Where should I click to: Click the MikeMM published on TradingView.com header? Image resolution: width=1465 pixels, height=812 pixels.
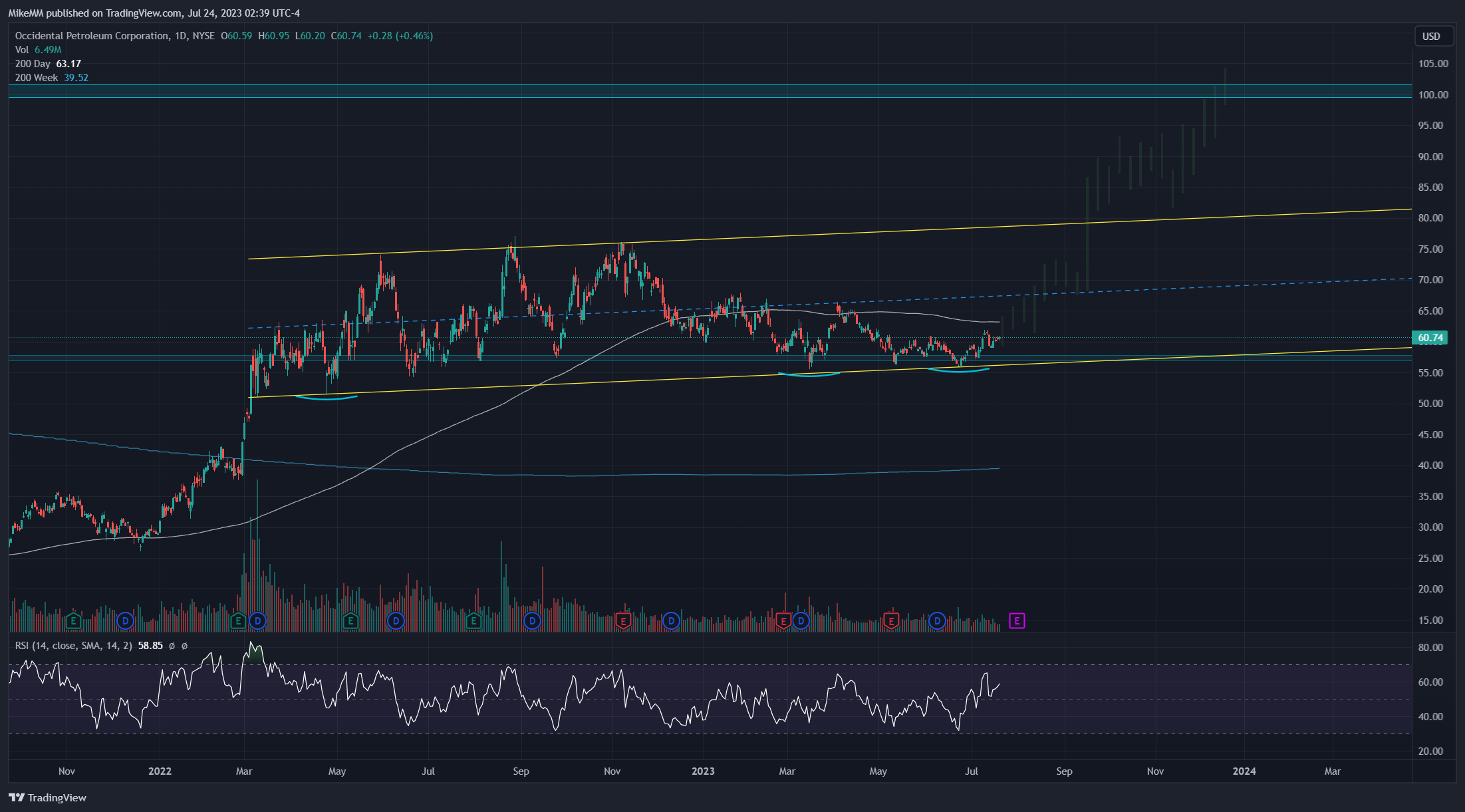click(x=154, y=13)
